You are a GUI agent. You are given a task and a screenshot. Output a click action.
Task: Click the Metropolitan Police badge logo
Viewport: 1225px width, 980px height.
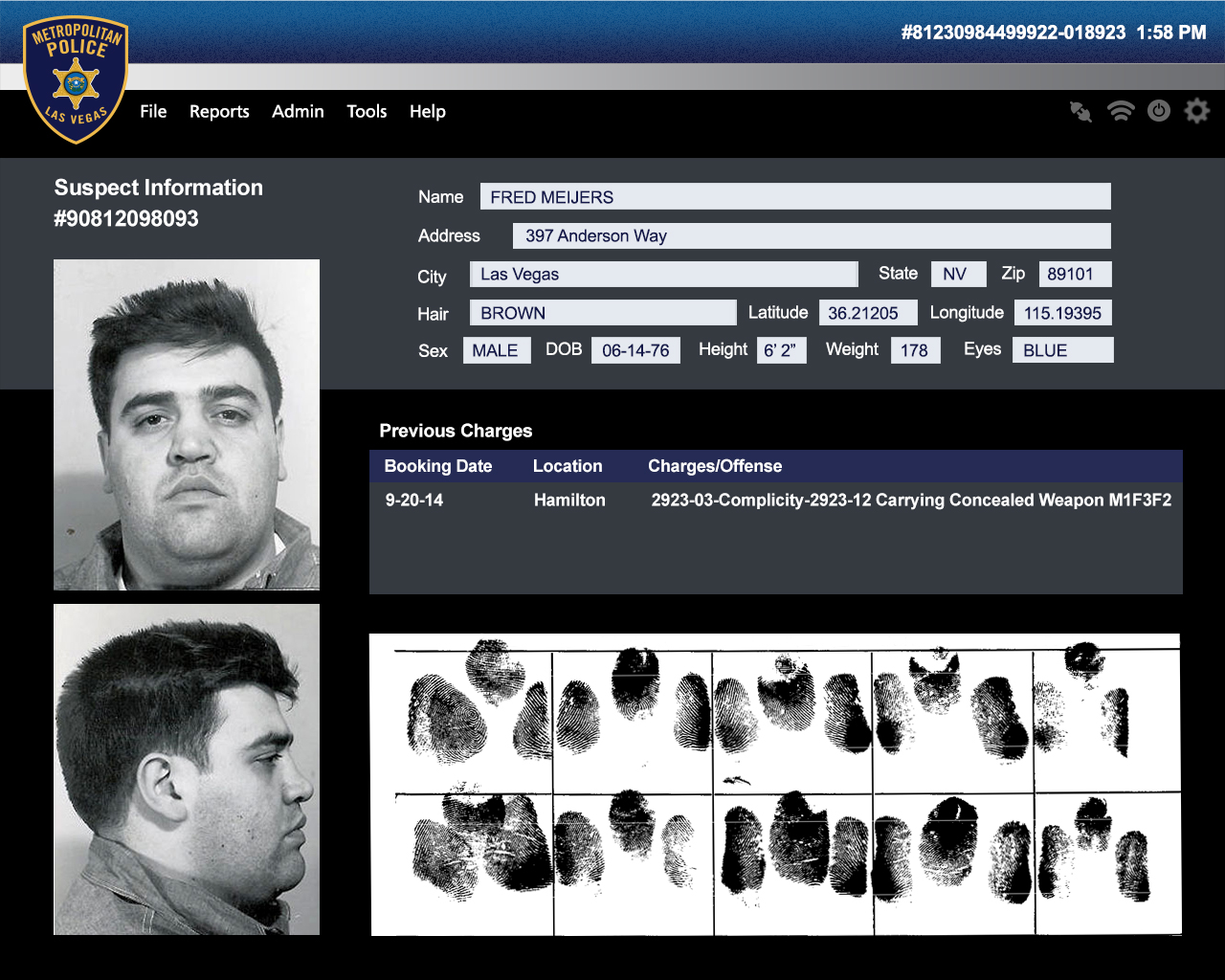coord(76,80)
